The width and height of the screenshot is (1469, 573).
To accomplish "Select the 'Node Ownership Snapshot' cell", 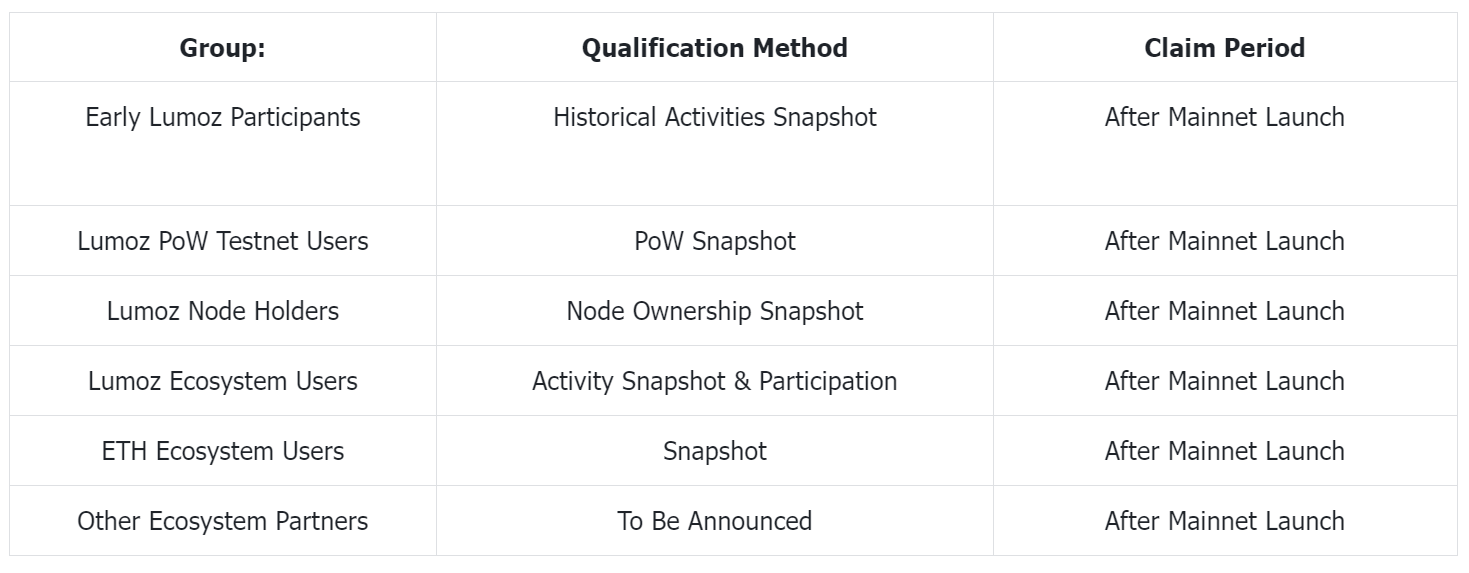I will coord(715,311).
